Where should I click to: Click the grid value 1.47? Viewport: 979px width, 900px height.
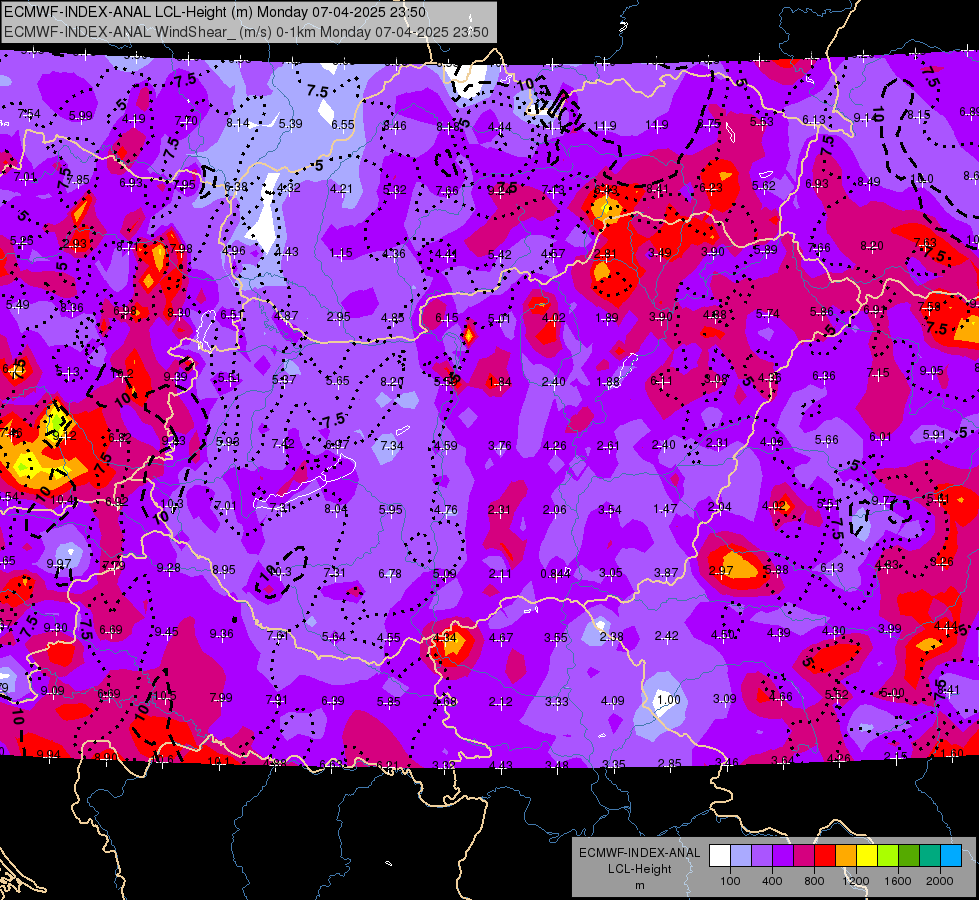(x=665, y=509)
